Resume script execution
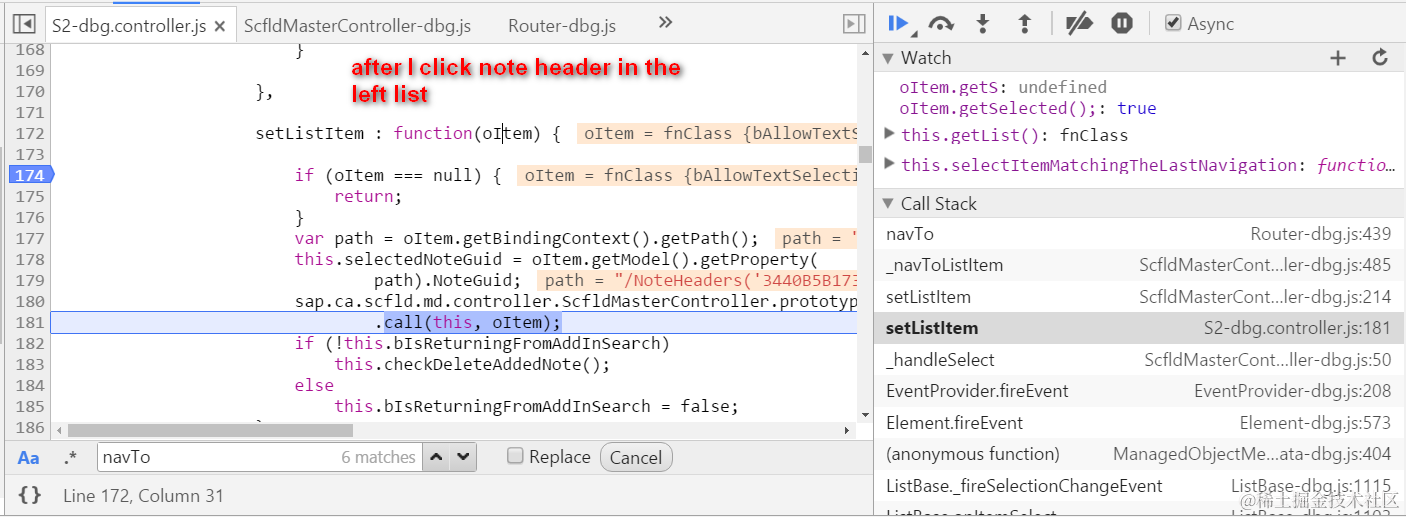 click(899, 24)
